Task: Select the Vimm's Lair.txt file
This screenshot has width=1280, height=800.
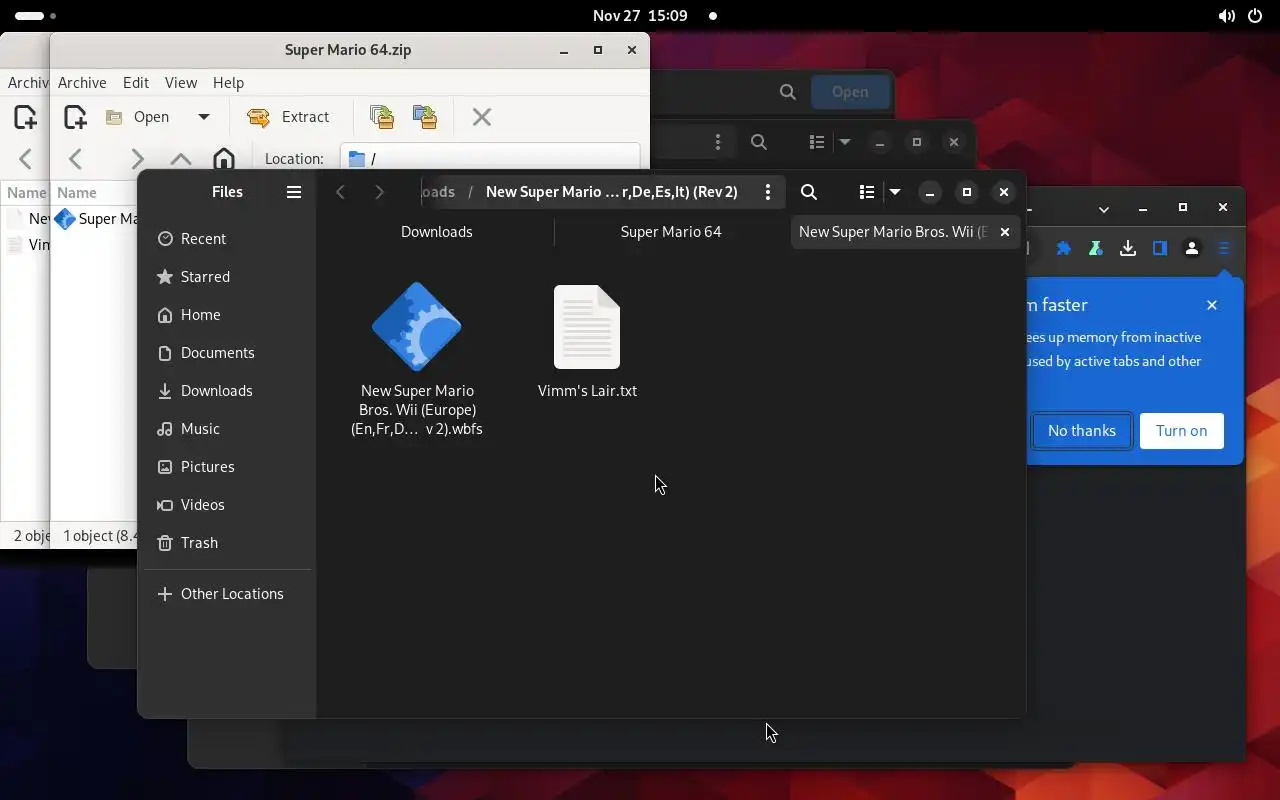Action: tap(587, 342)
